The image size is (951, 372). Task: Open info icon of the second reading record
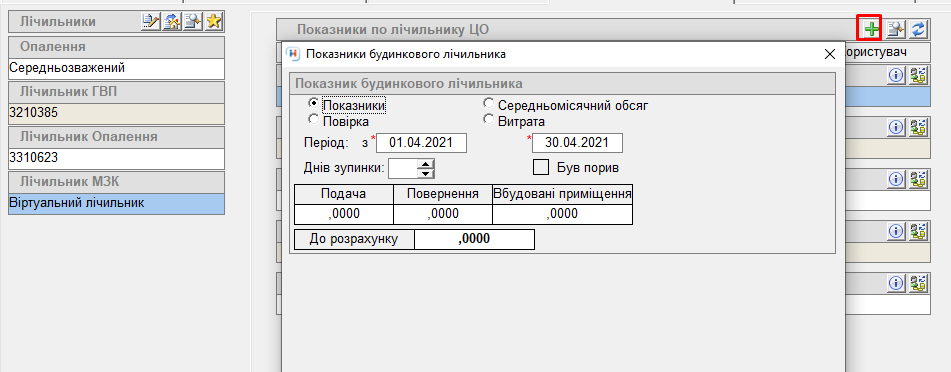[x=896, y=127]
